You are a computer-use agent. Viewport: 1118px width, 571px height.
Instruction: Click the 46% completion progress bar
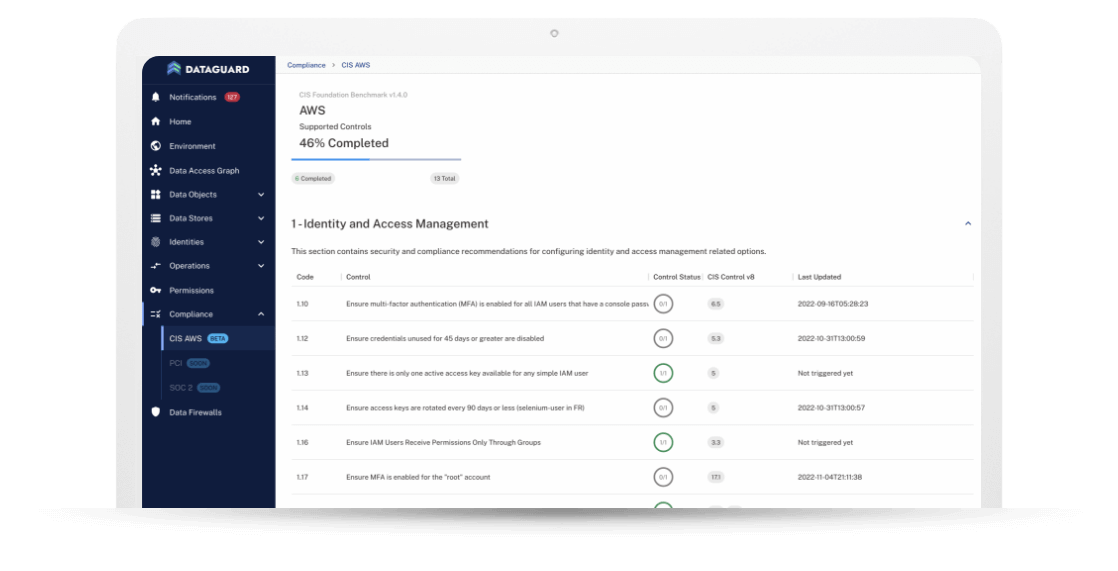click(376, 160)
